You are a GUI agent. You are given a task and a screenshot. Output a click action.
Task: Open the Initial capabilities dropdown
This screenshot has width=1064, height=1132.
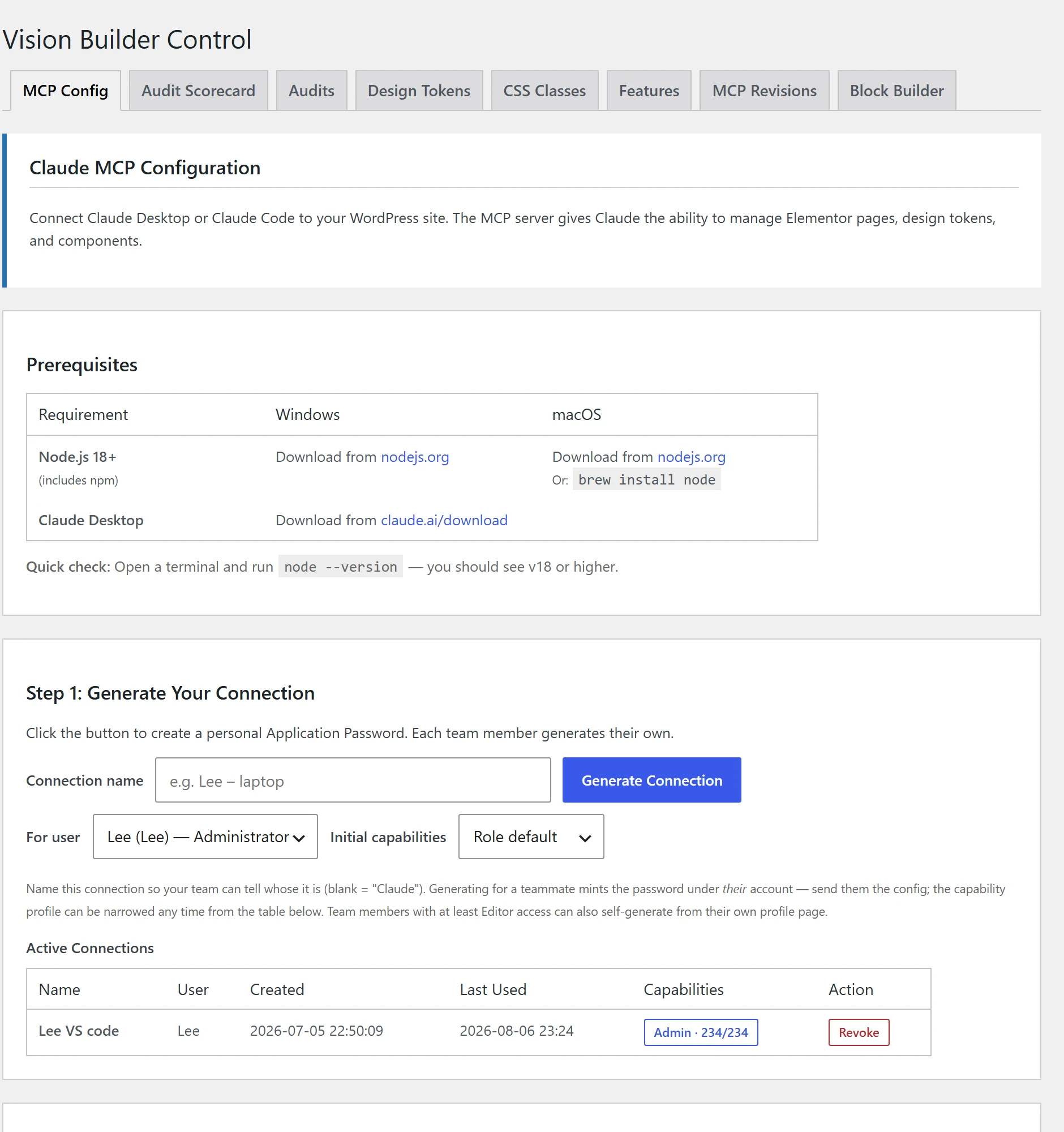531,837
